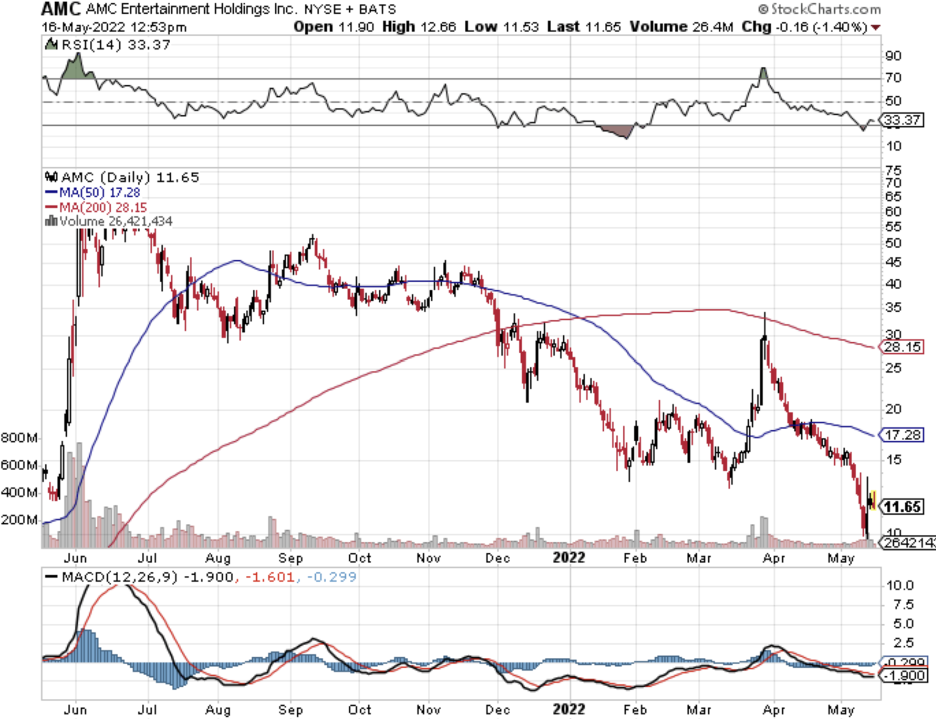Click the 10.0 level on MACD axis
The image size is (936, 720).
click(900, 586)
